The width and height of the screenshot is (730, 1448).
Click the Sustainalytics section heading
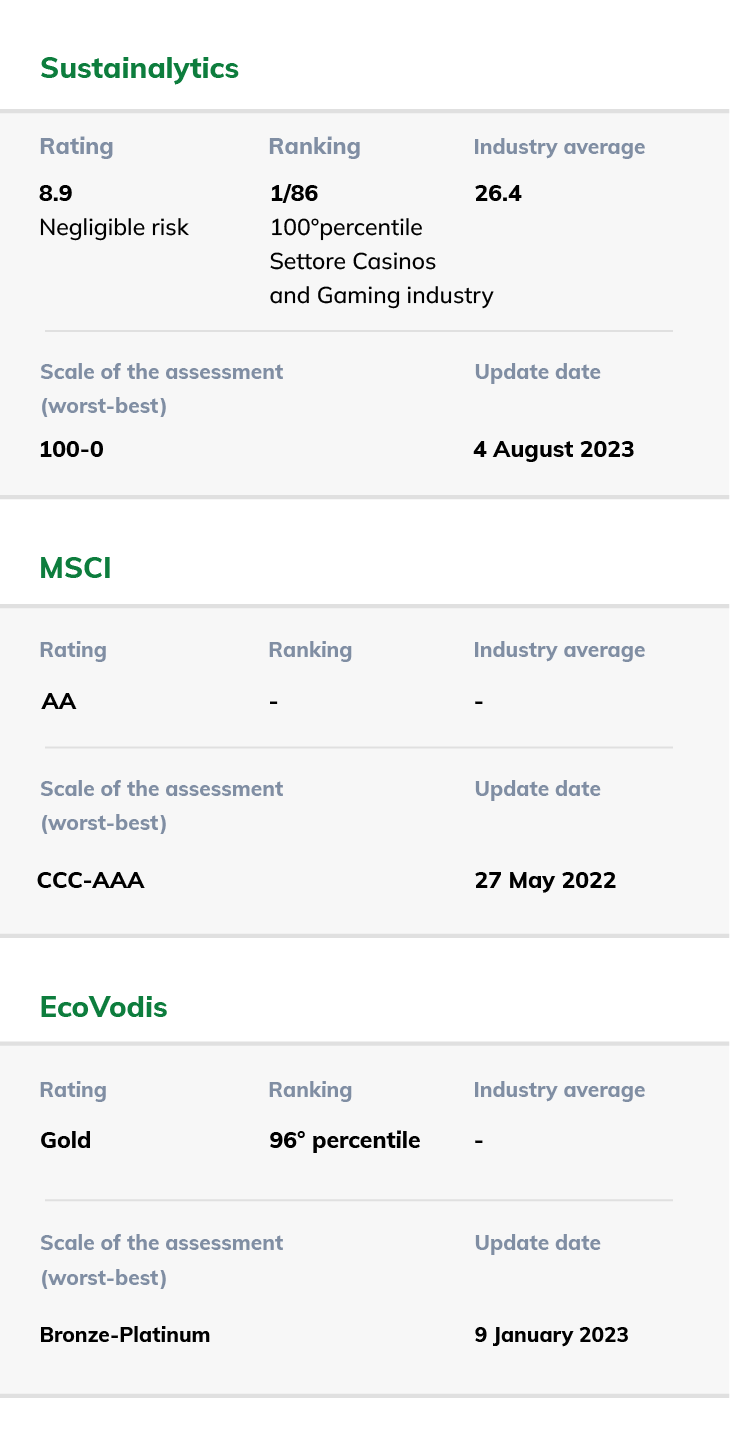click(139, 68)
